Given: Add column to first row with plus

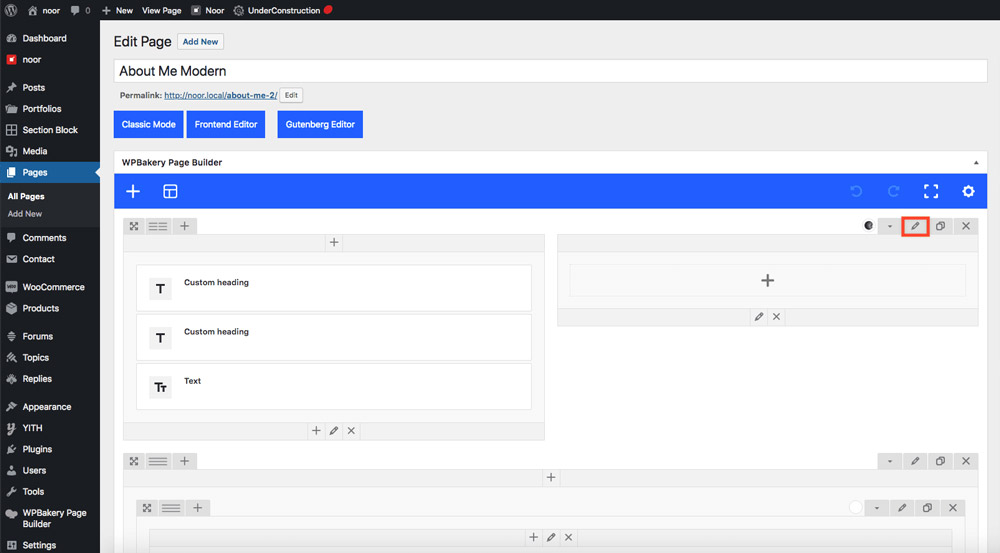Looking at the screenshot, I should click(x=184, y=226).
